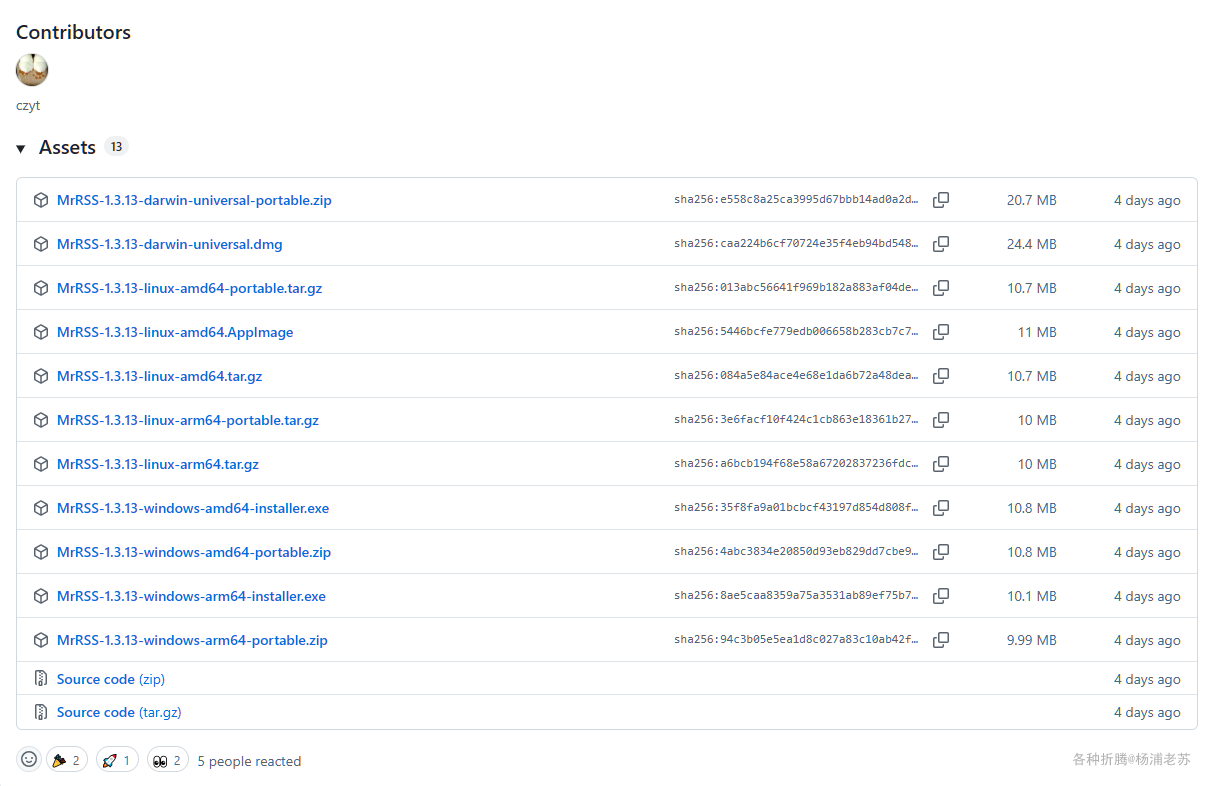Copy sha256 for linux-amd64.AppImage
This screenshot has width=1212, height=786.
[941, 332]
